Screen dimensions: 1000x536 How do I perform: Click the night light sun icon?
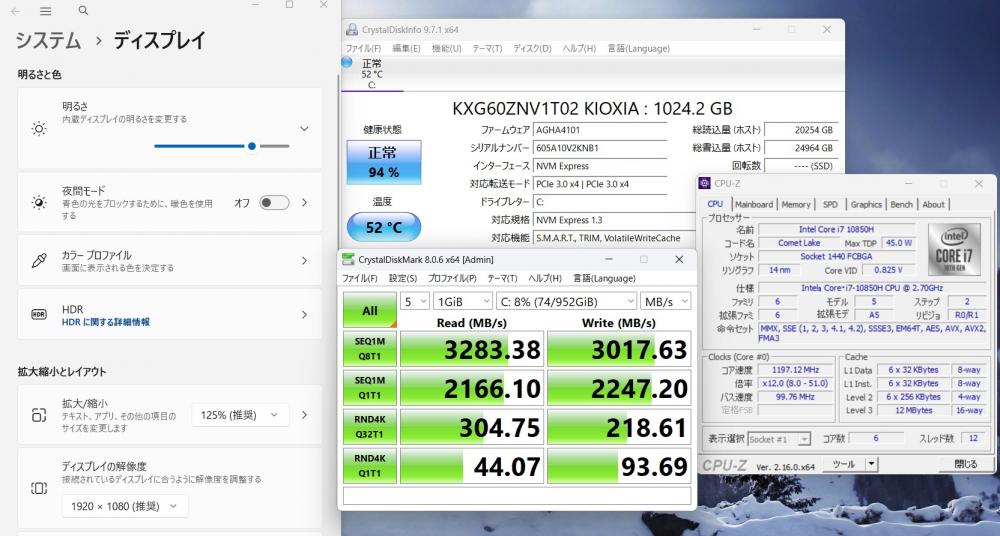click(39, 203)
